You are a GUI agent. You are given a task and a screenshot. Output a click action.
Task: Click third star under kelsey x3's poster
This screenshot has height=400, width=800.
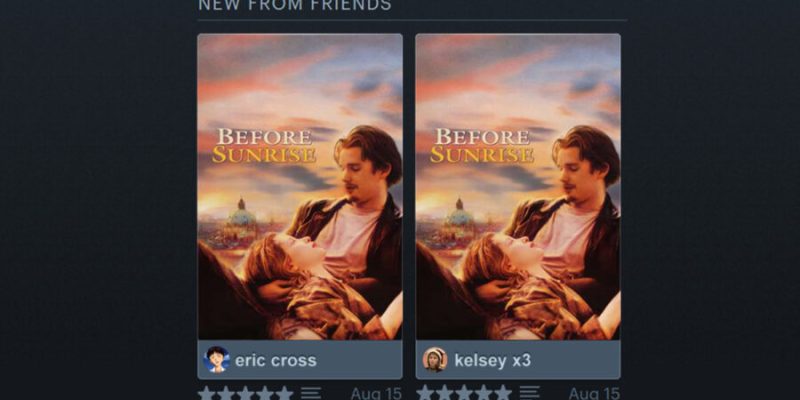(464, 393)
